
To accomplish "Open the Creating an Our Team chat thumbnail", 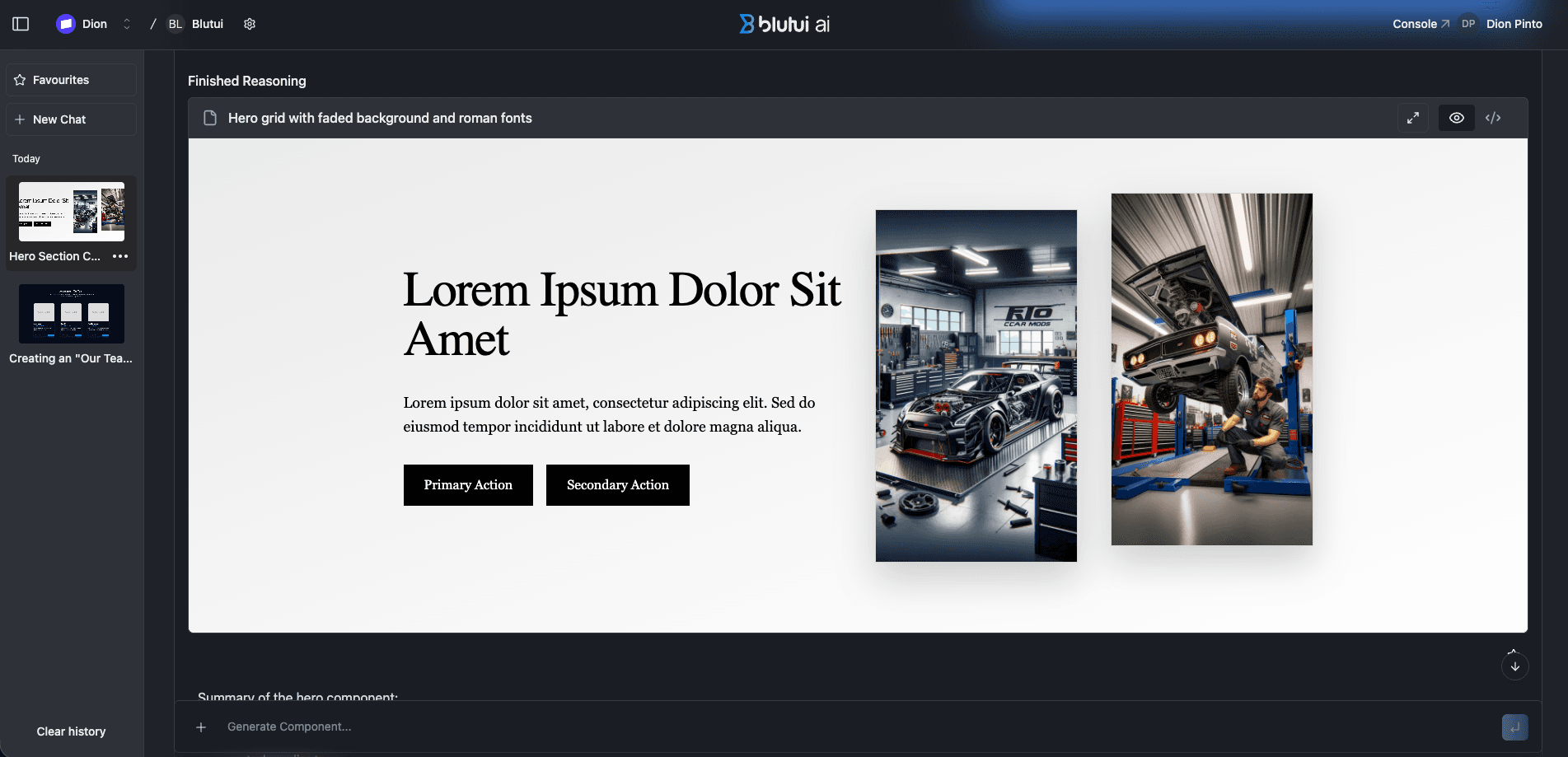I will [72, 314].
